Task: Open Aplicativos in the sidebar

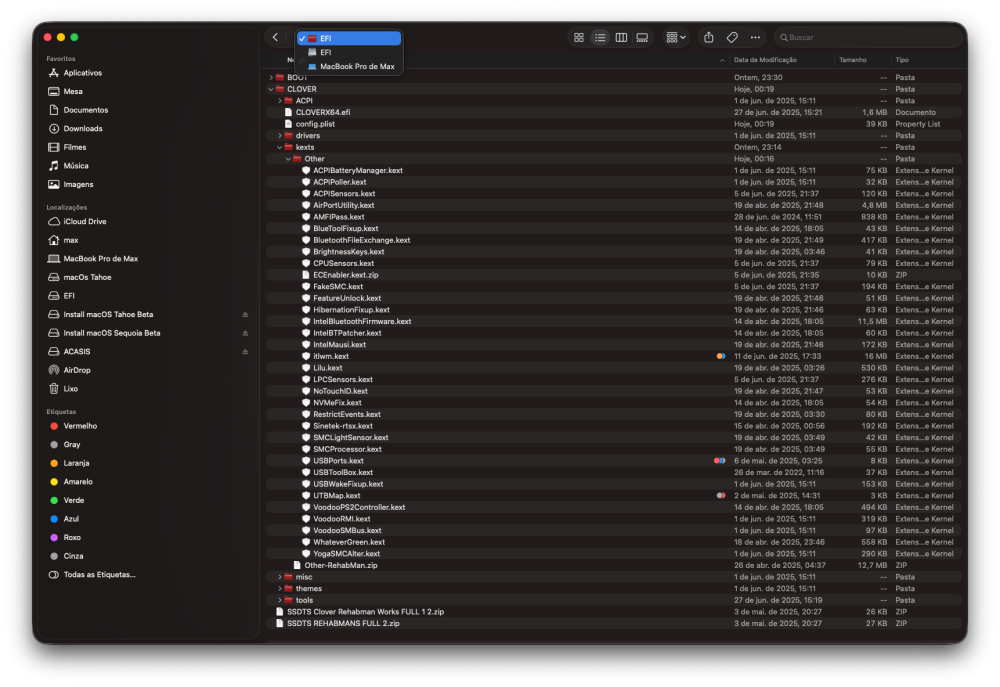Action: [82, 73]
